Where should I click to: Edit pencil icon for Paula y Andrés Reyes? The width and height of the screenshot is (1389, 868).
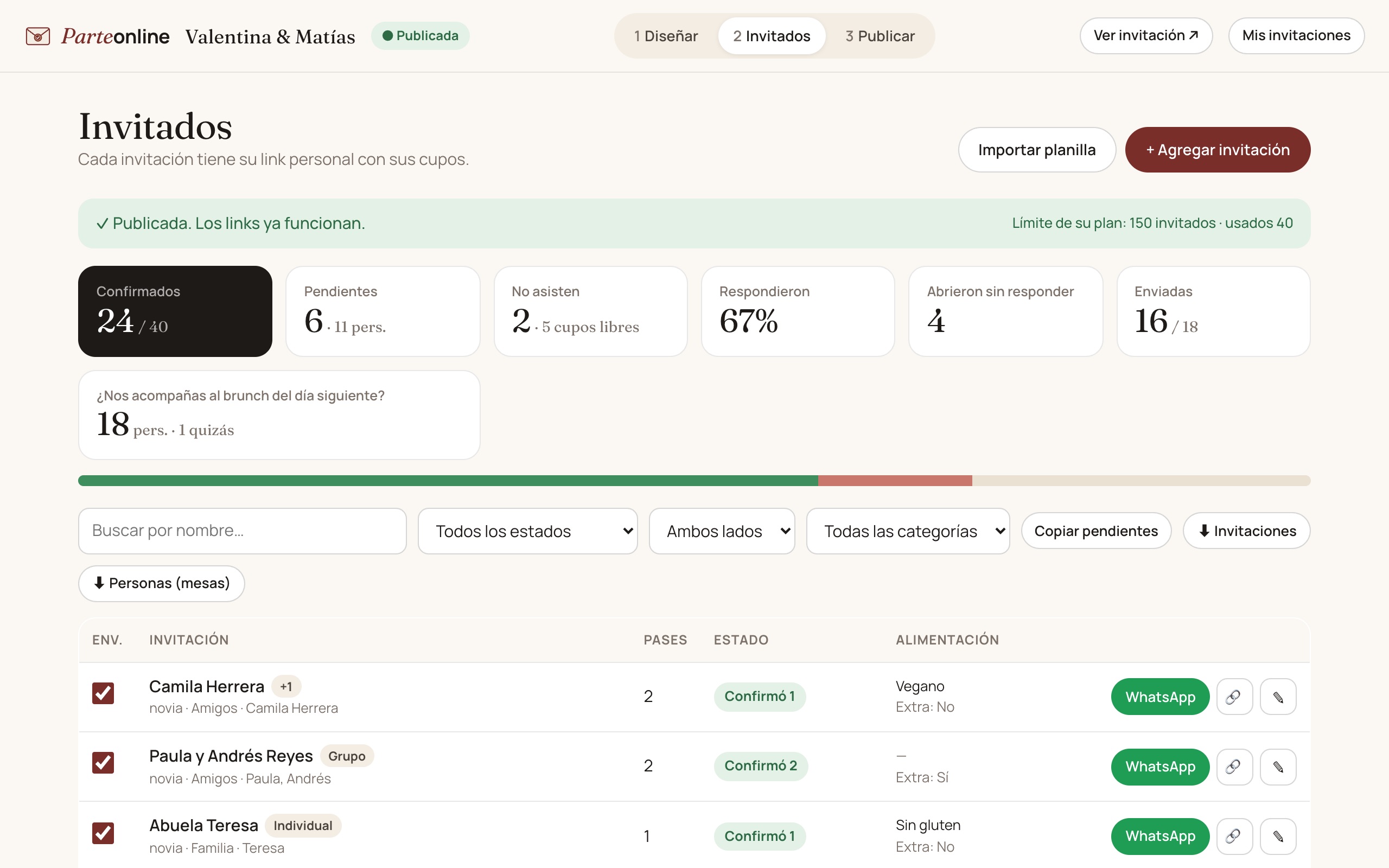point(1278,767)
